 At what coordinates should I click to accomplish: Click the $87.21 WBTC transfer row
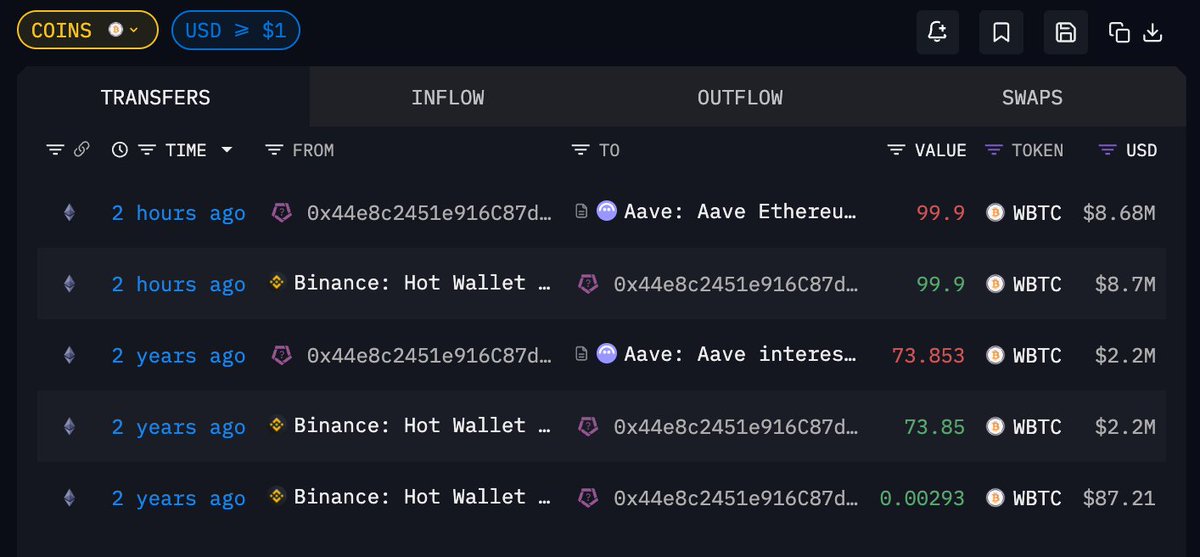pyautogui.click(x=600, y=498)
